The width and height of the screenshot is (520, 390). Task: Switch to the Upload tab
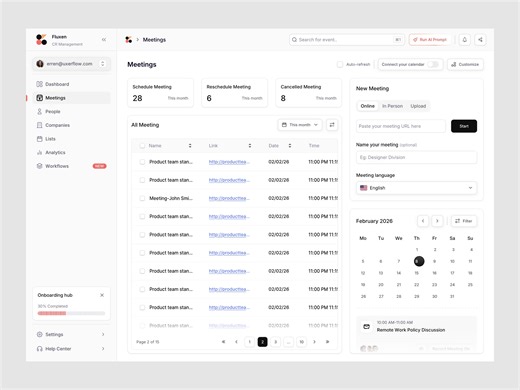click(418, 106)
